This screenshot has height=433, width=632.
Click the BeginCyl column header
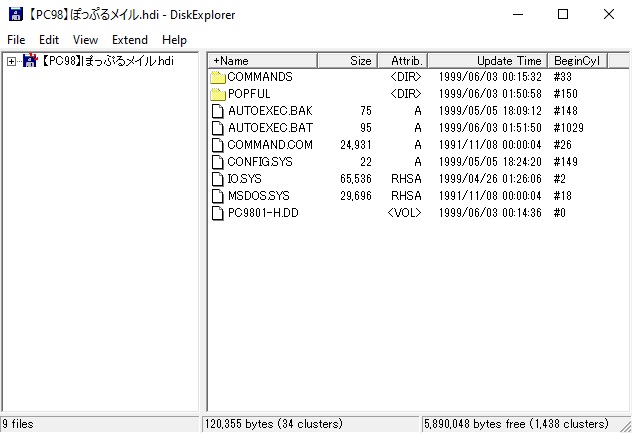[x=576, y=61]
